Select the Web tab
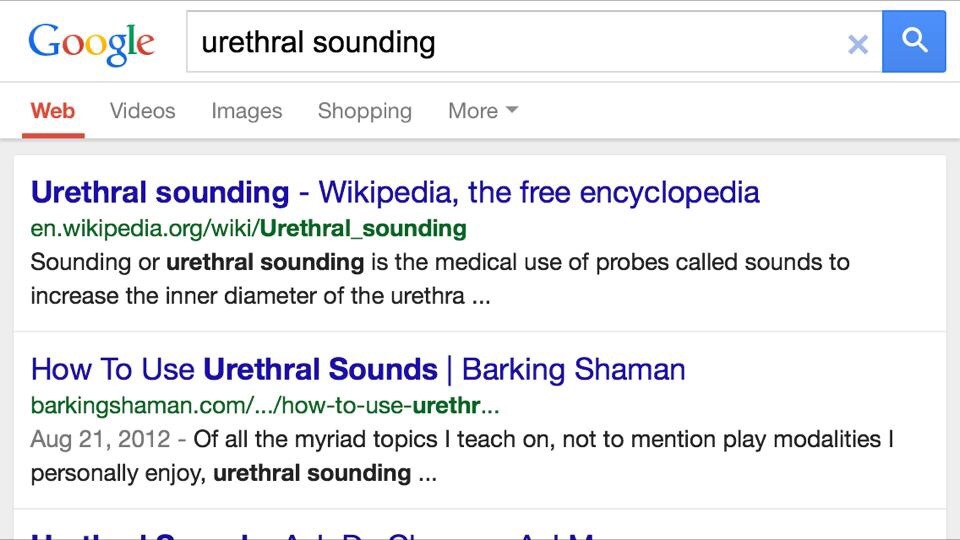The width and height of the screenshot is (960, 540). pos(53,111)
